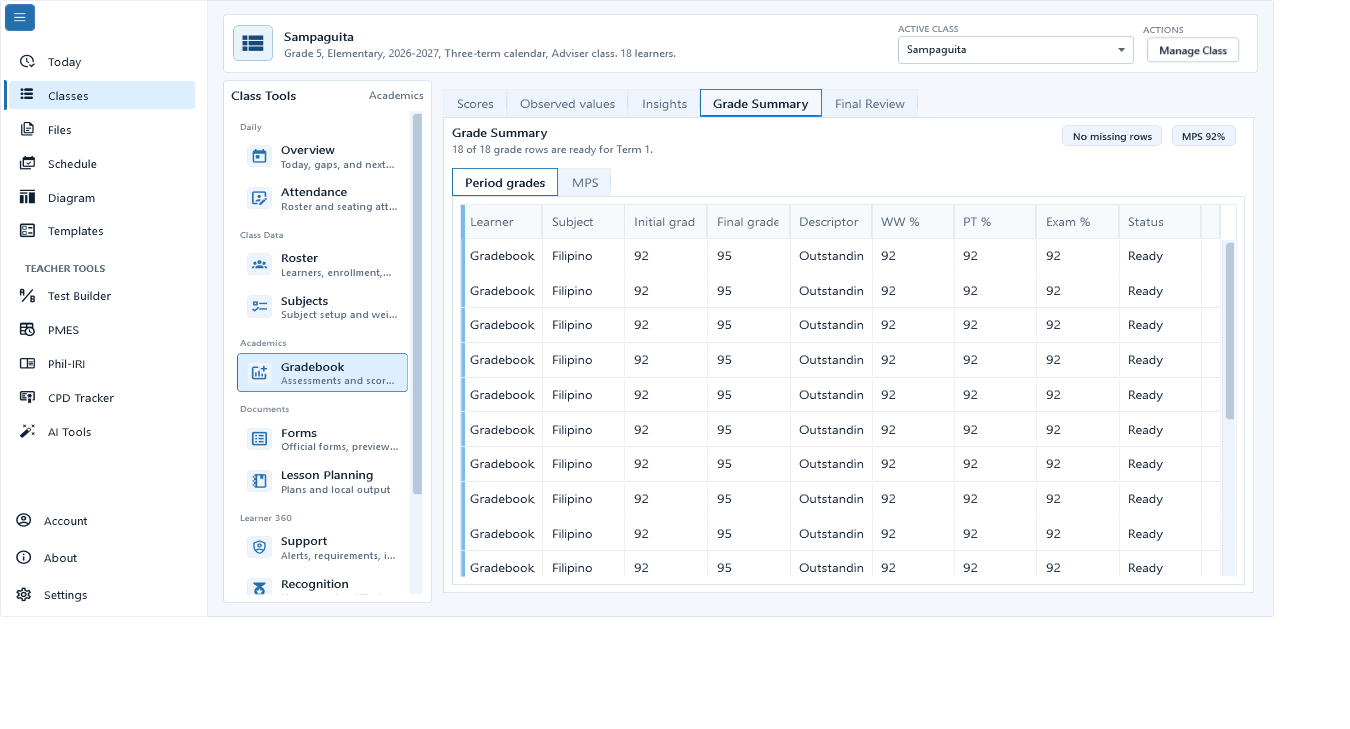1350x729 pixels.
Task: Click the Initial grade column header
Action: 666,222
